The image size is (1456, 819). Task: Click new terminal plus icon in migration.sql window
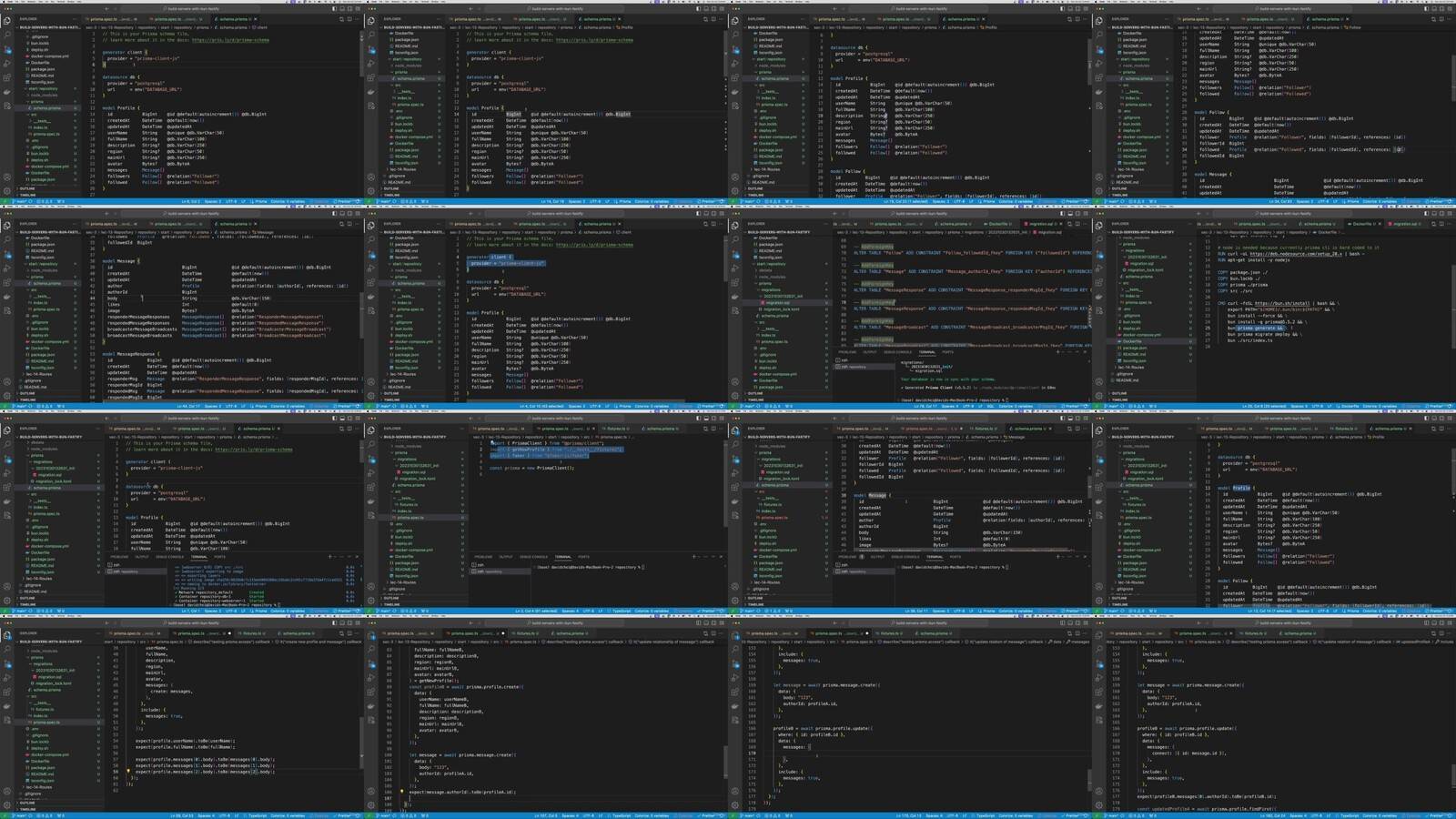[x=1057, y=352]
